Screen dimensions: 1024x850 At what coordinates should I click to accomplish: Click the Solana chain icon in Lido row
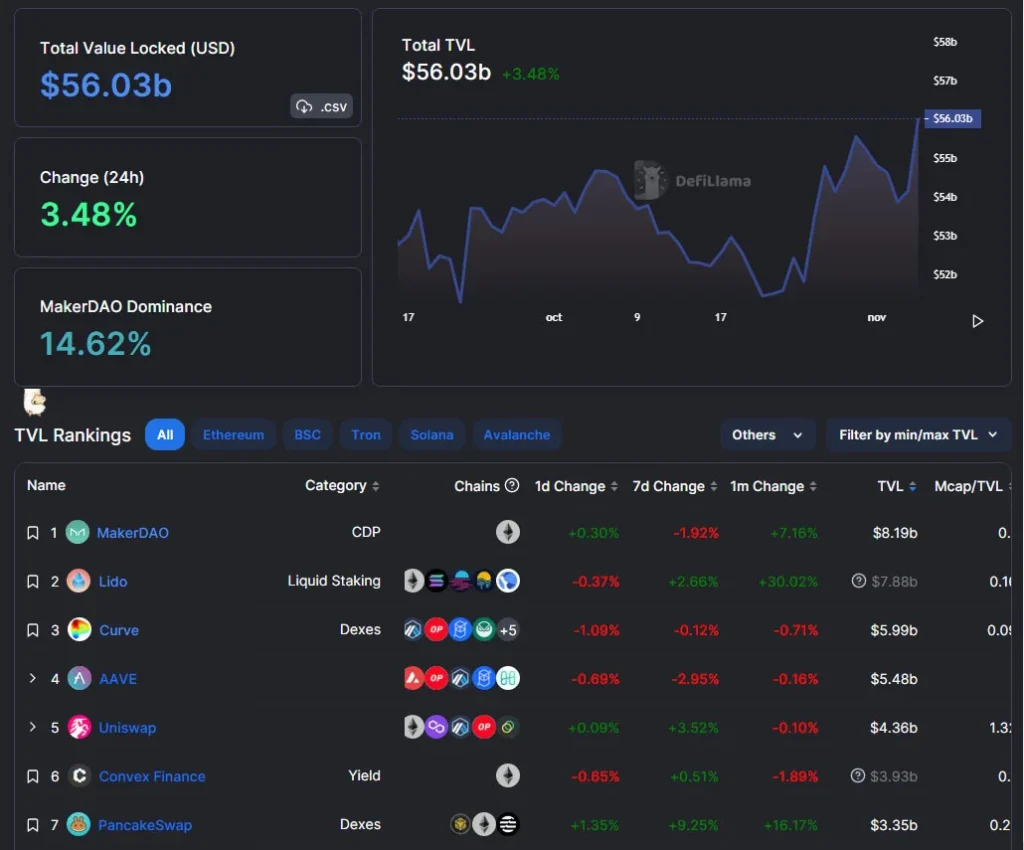[x=436, y=580]
